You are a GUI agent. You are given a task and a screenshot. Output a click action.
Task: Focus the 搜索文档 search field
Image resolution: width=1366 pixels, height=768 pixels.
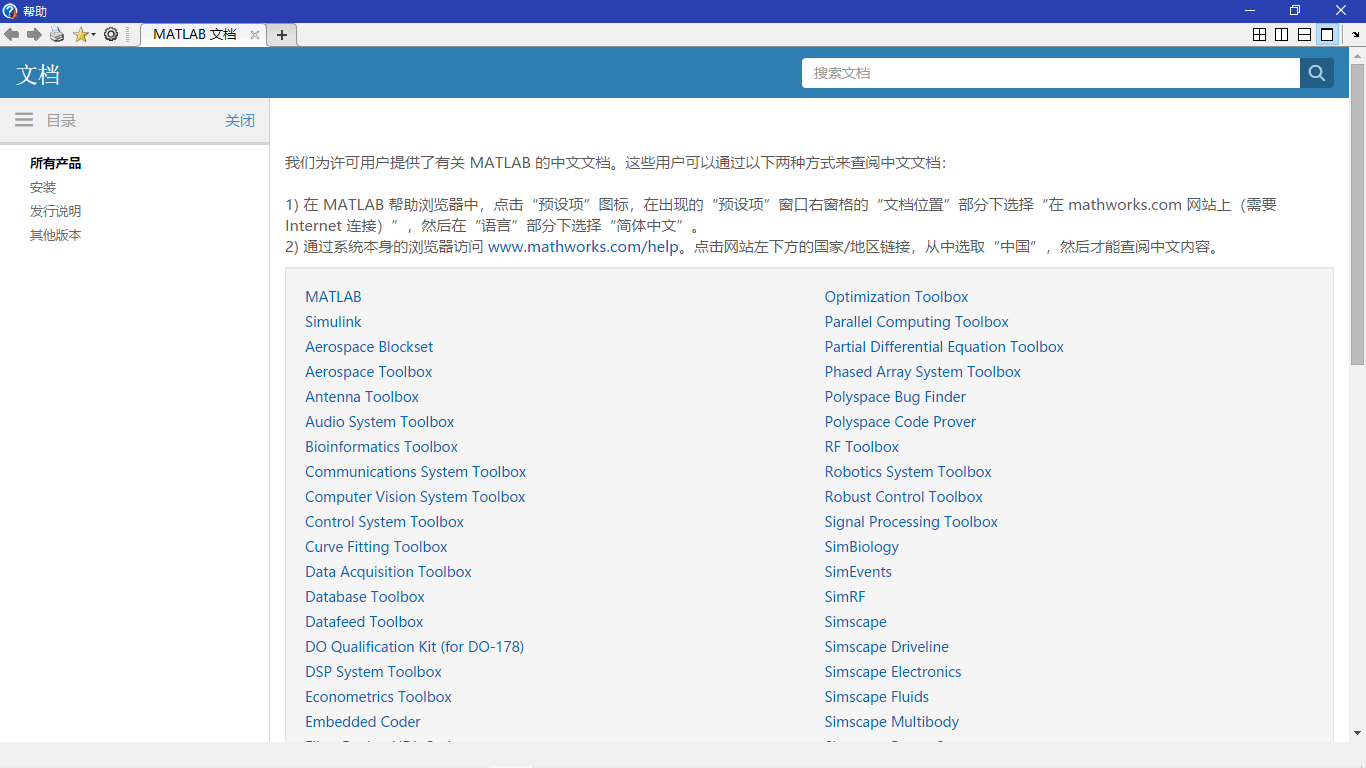pos(1051,73)
